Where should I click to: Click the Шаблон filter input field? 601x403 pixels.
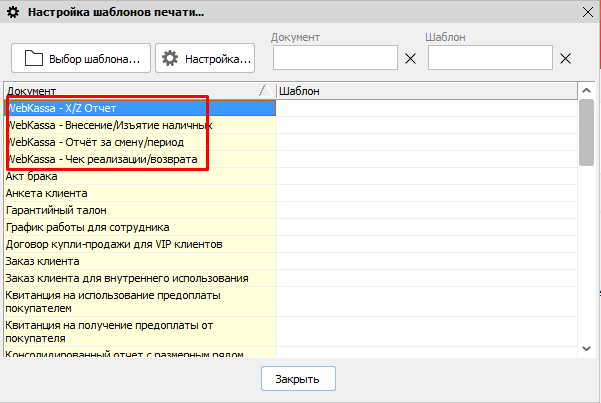tap(490, 58)
